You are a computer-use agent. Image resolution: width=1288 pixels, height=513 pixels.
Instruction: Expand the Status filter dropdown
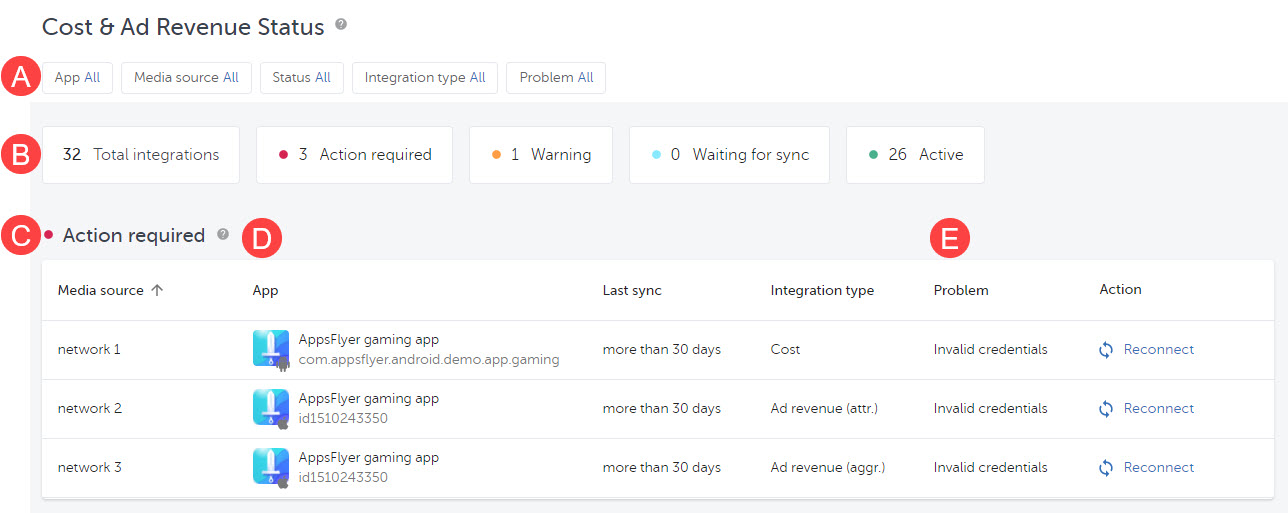pyautogui.click(x=301, y=78)
